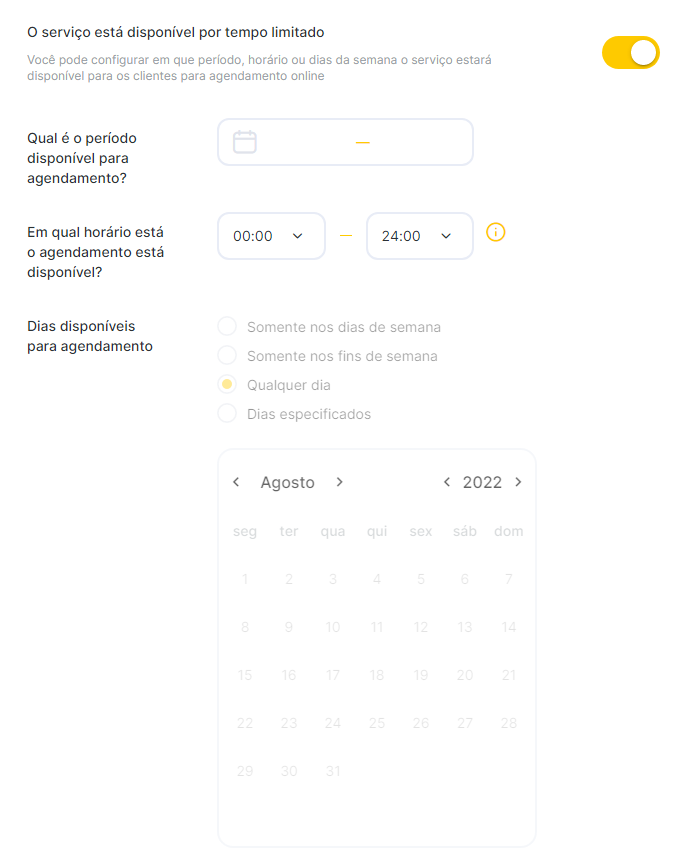Open the 00:00 start time dropdown
The image size is (681, 867).
271,236
